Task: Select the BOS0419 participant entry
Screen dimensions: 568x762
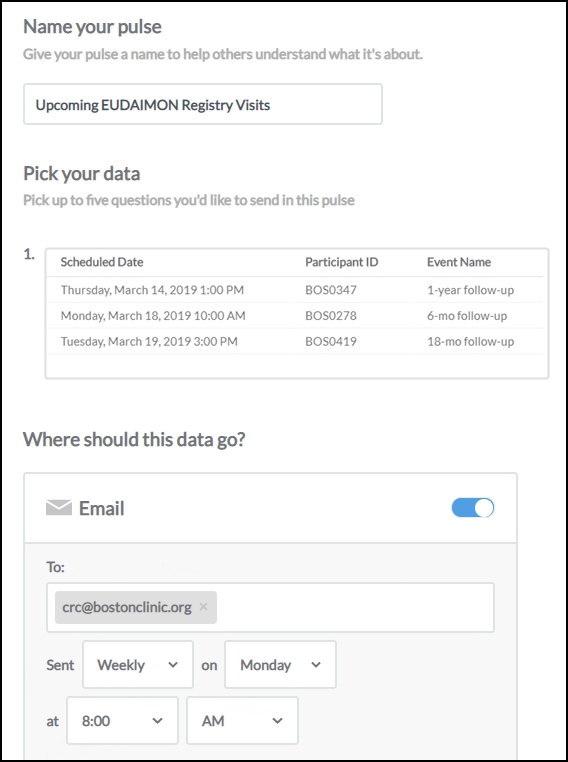Action: (331, 341)
